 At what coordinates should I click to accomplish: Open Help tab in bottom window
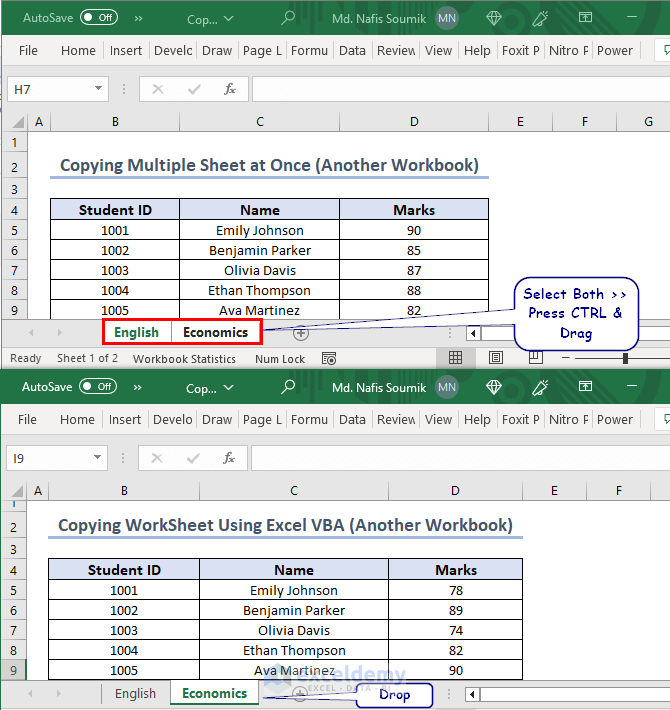(x=477, y=419)
